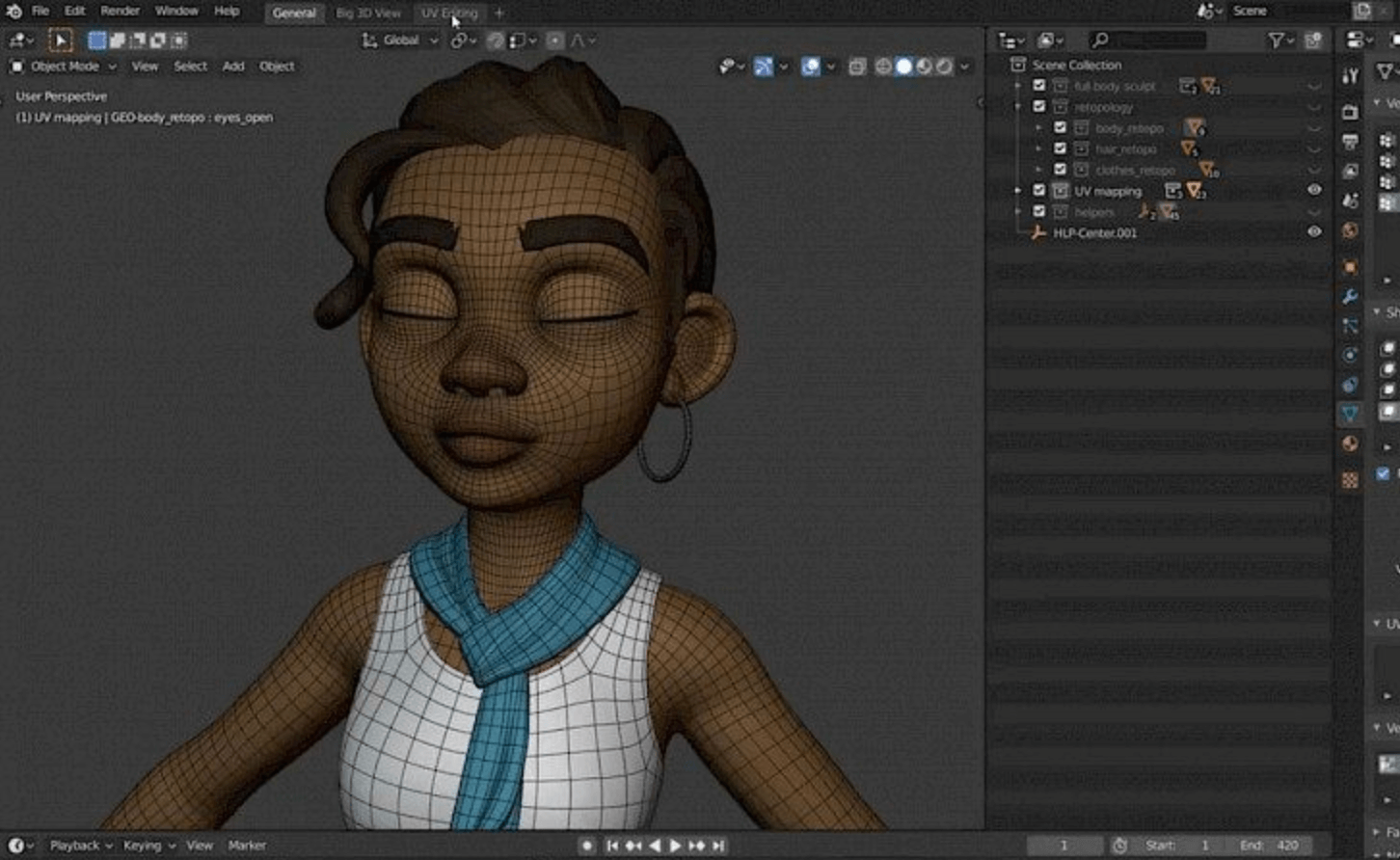Select the Tweak/Select tool icon
This screenshot has width=1400, height=860.
(61, 40)
